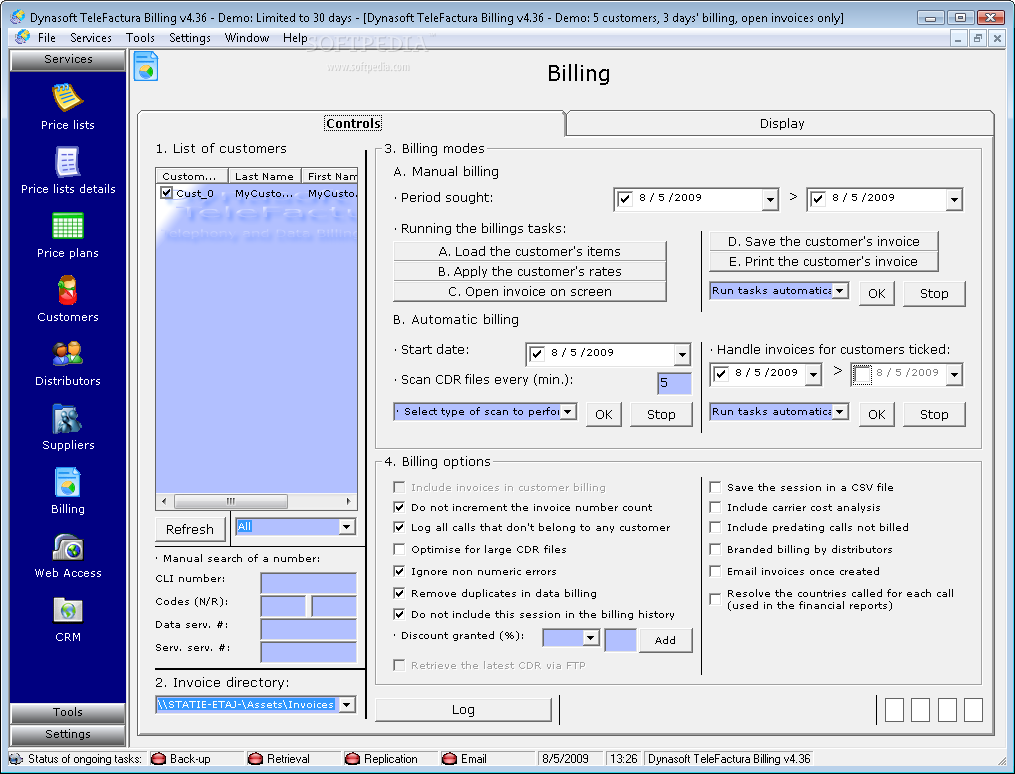Open the Log button
1015x774 pixels.
tap(463, 710)
